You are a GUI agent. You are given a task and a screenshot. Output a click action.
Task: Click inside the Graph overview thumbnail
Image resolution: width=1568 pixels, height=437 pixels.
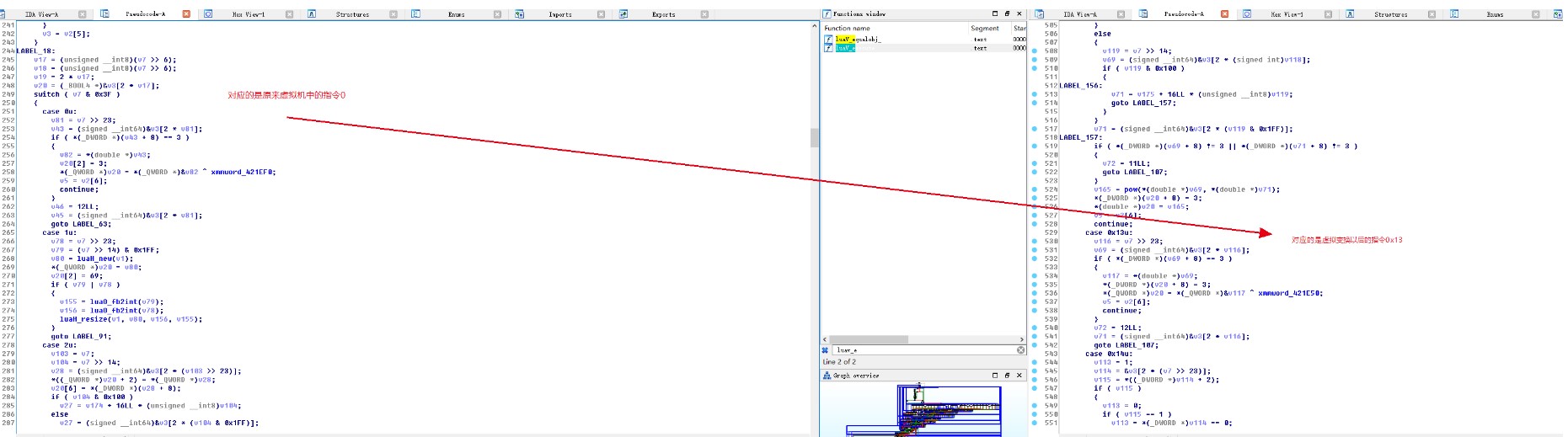coord(923,409)
